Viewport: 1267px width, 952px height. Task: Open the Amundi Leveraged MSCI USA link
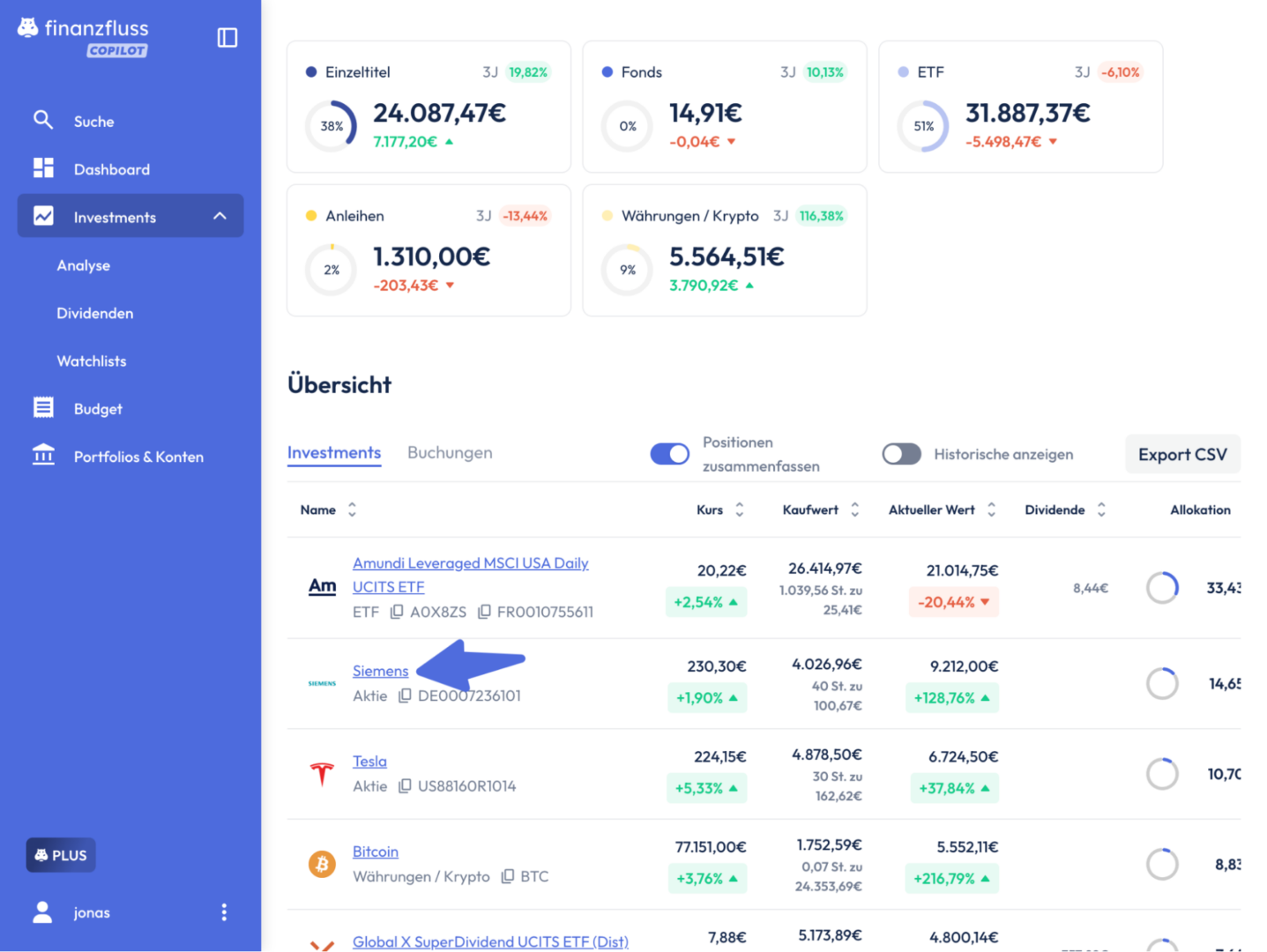(471, 575)
